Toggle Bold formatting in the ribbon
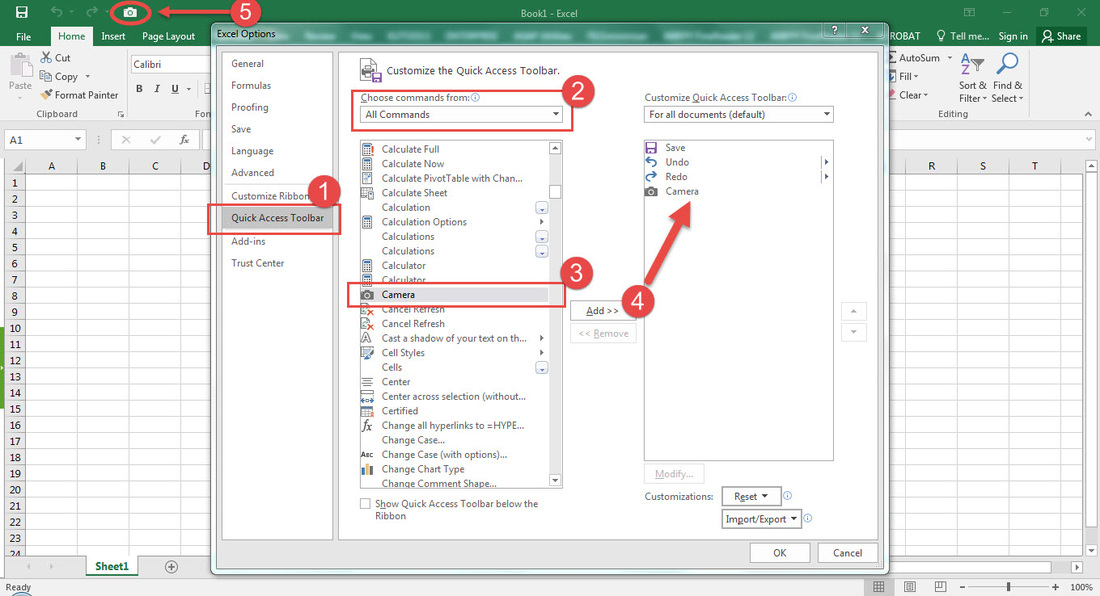Image resolution: width=1100 pixels, height=596 pixels. (x=139, y=88)
